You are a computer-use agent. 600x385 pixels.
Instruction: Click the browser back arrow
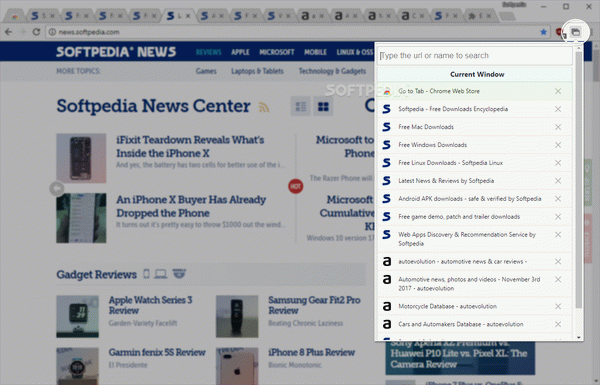(8, 32)
